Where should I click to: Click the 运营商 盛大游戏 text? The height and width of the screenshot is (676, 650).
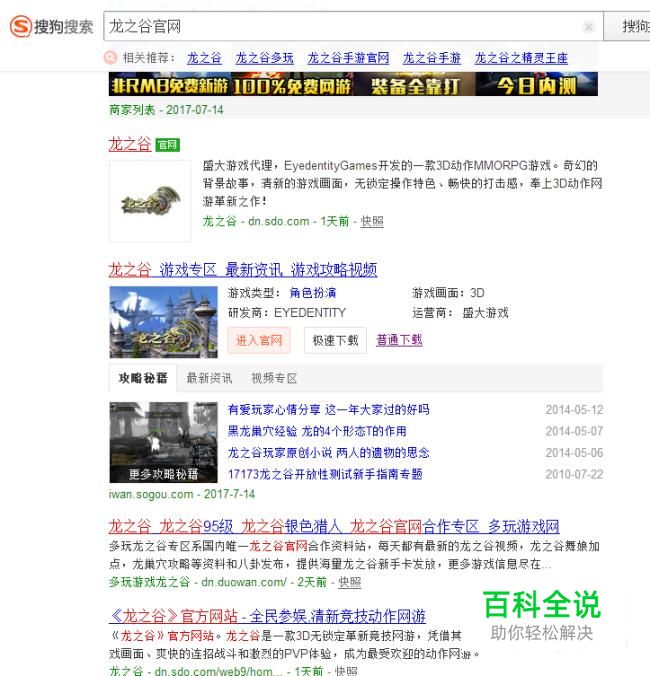[x=460, y=313]
